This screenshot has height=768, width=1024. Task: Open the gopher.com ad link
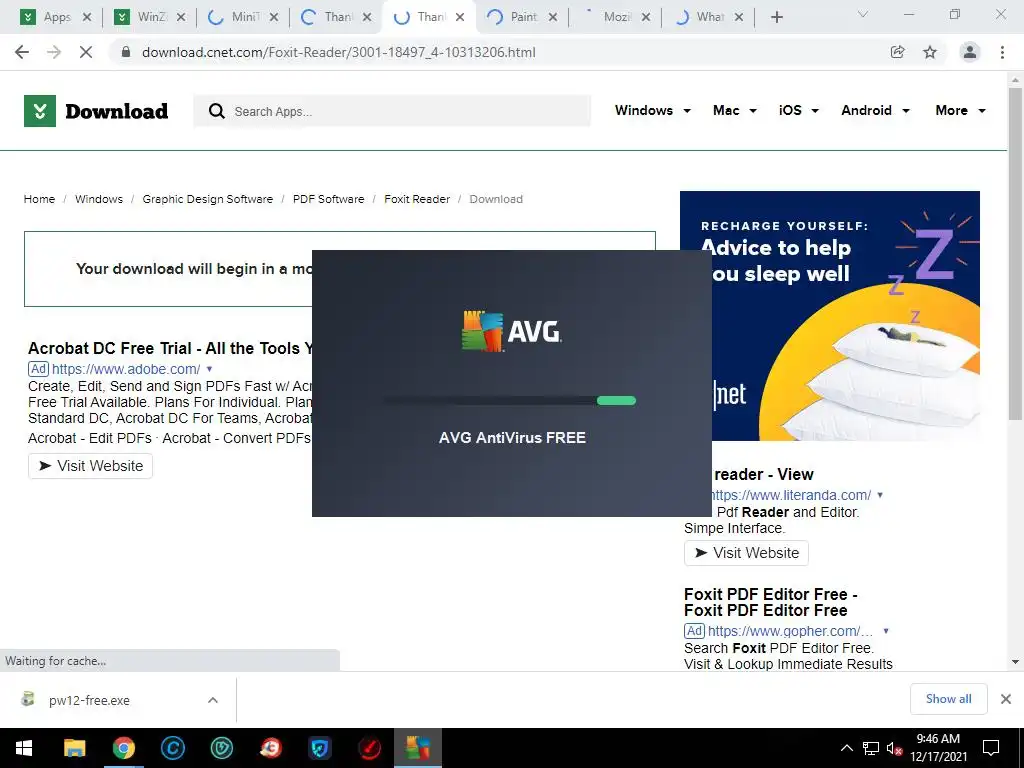(790, 631)
